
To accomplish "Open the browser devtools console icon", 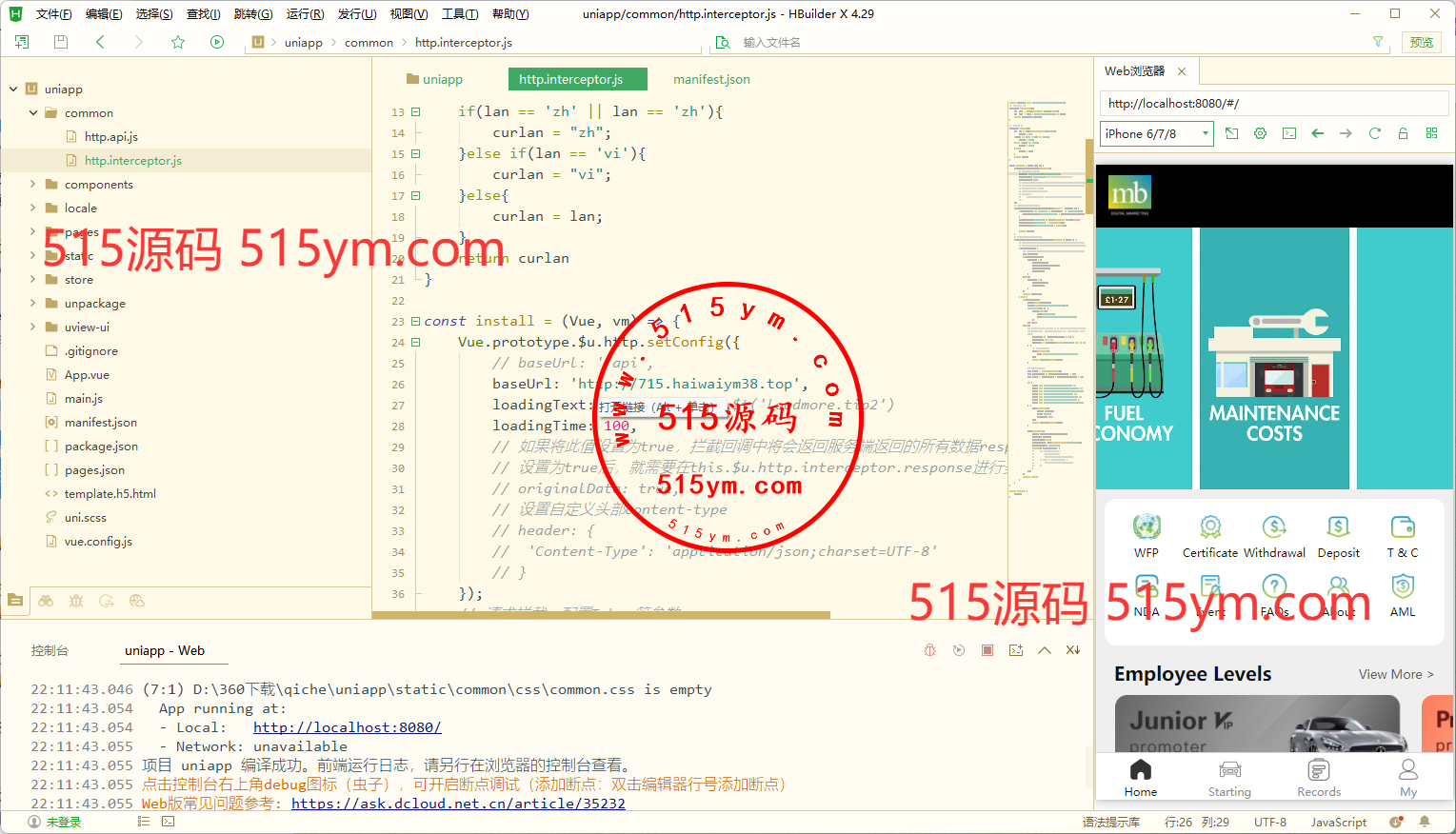I will pos(1288,133).
